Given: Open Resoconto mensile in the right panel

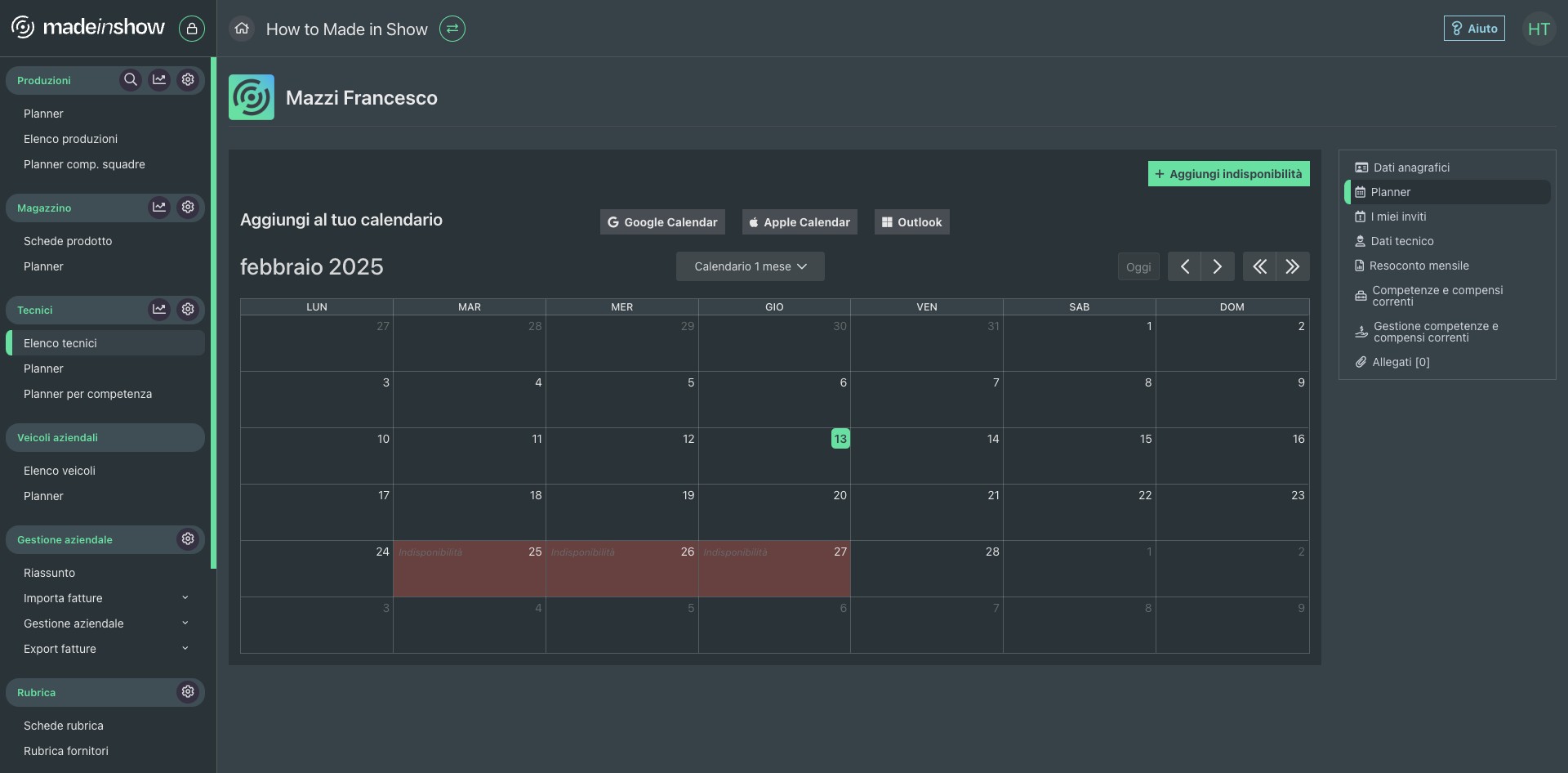Looking at the screenshot, I should (1419, 266).
